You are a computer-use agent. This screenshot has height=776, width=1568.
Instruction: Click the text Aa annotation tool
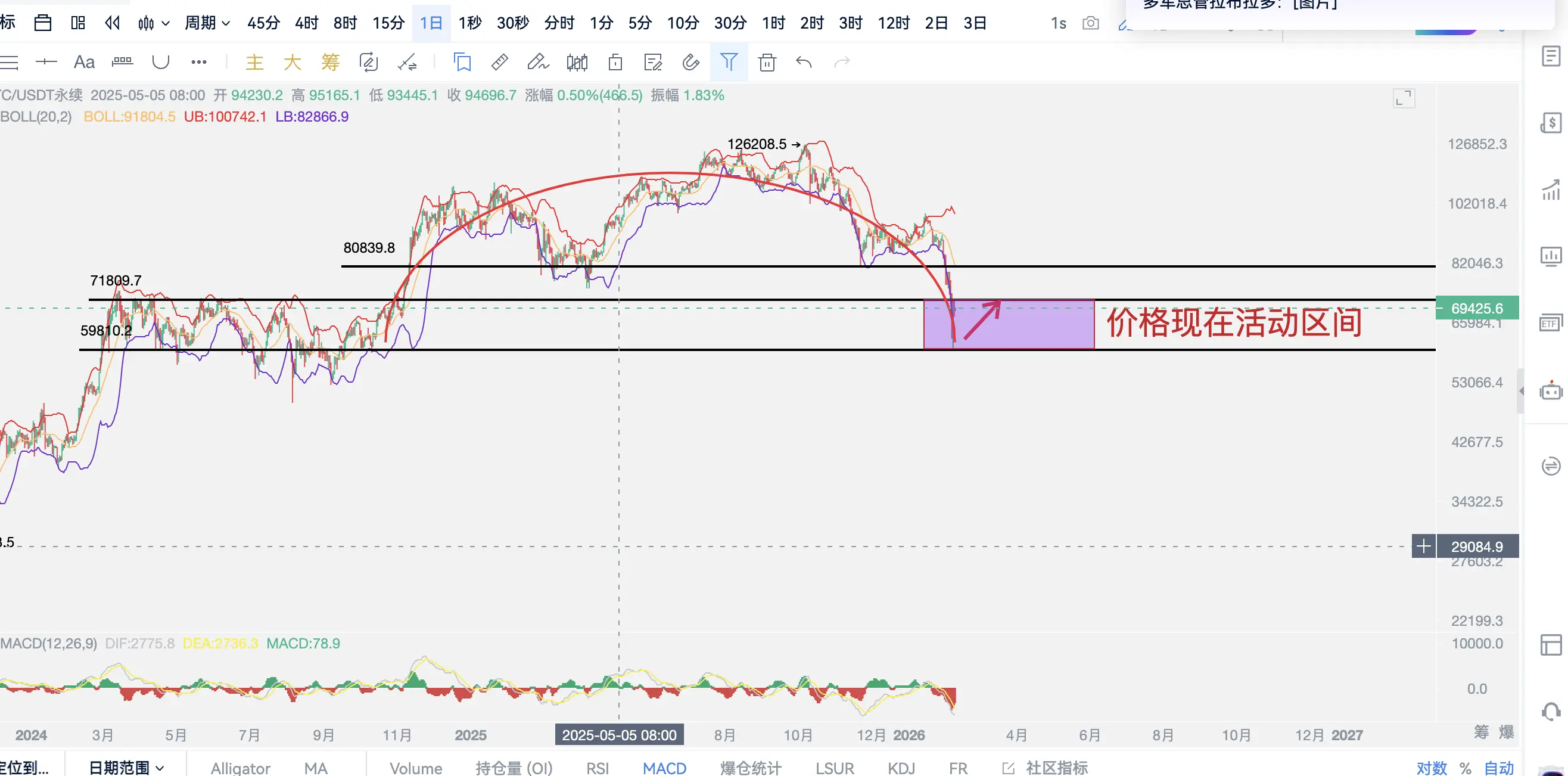click(84, 62)
